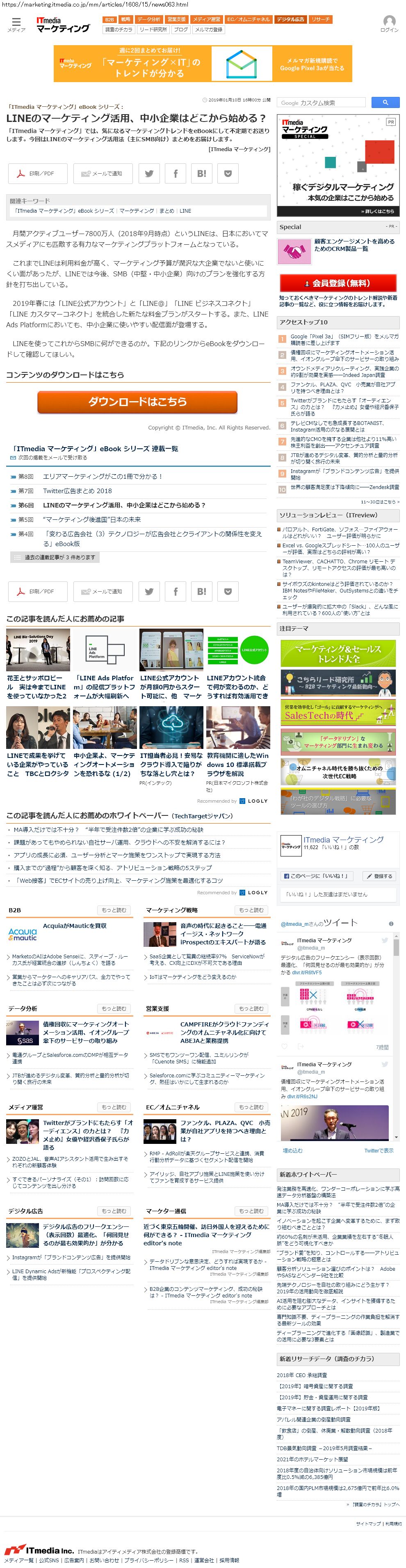Click もっと読む in the メディア運営 section

pos(114,1107)
